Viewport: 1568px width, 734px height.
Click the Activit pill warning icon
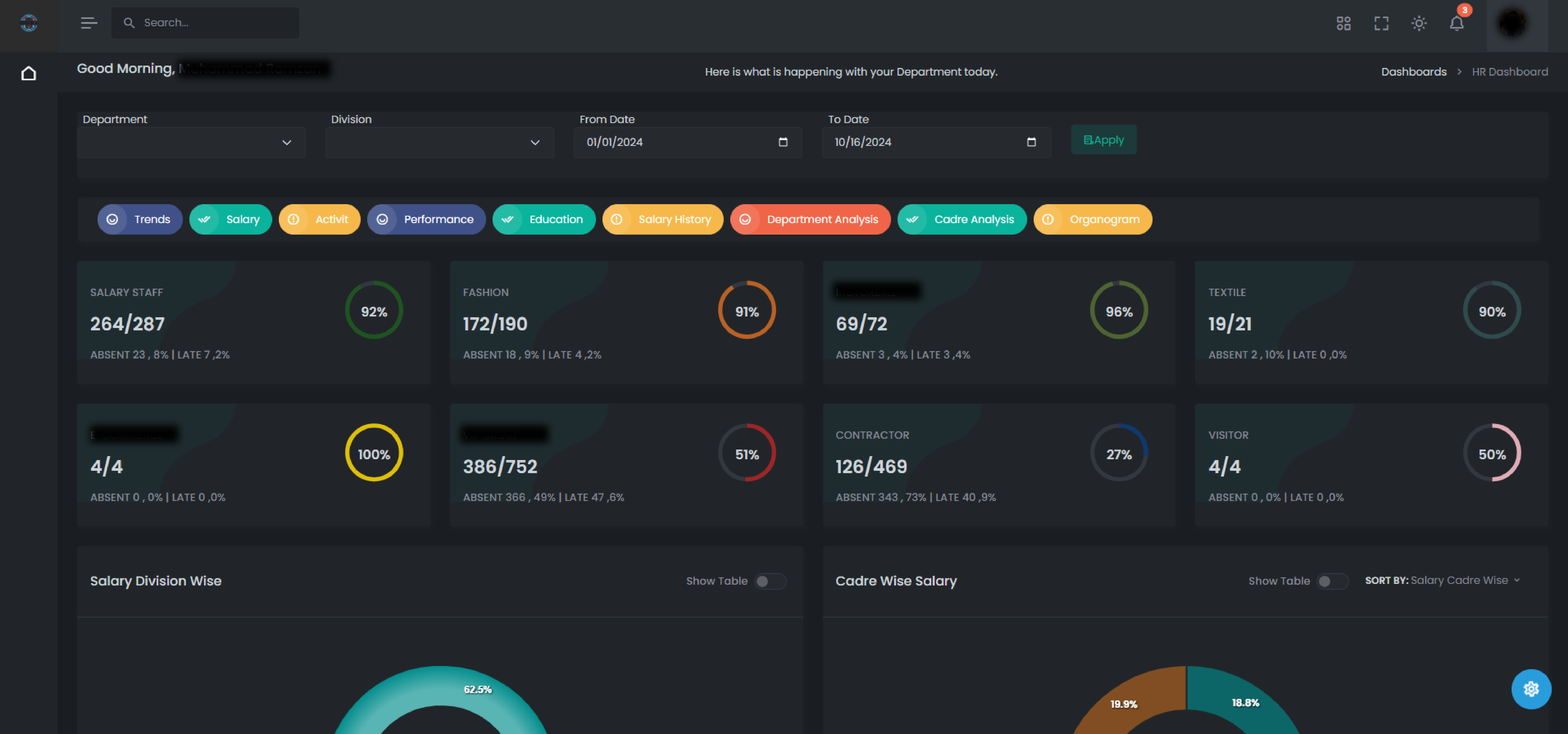(x=294, y=219)
